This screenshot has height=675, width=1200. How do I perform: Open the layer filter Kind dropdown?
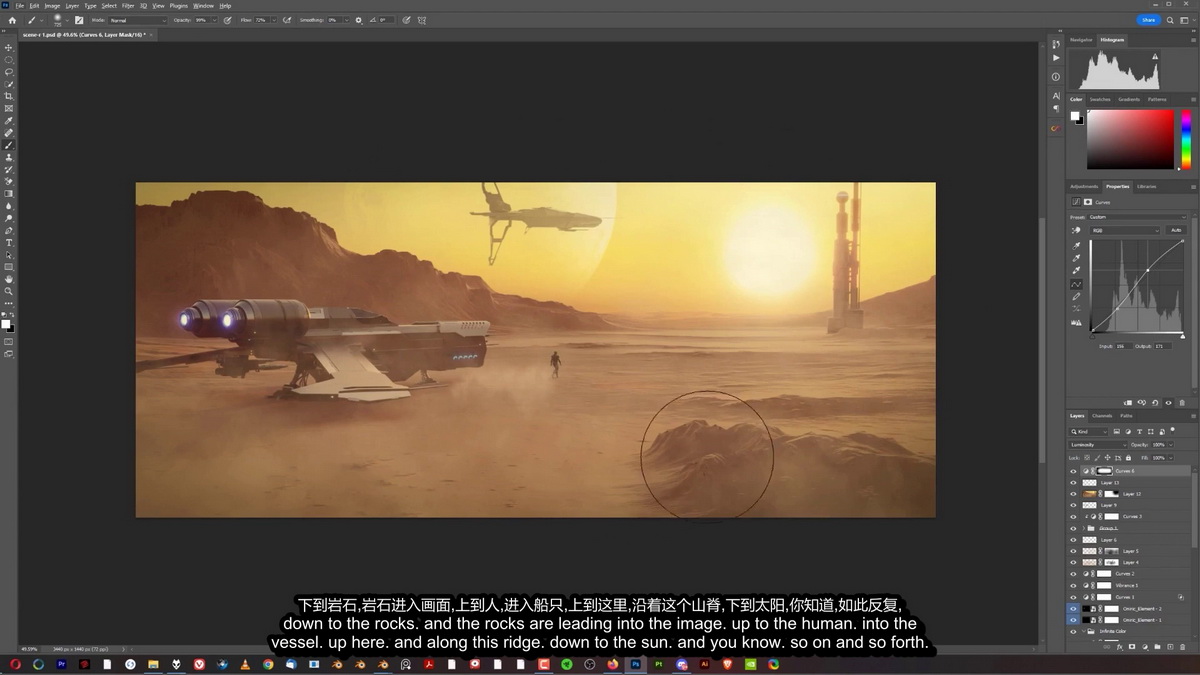(1090, 431)
